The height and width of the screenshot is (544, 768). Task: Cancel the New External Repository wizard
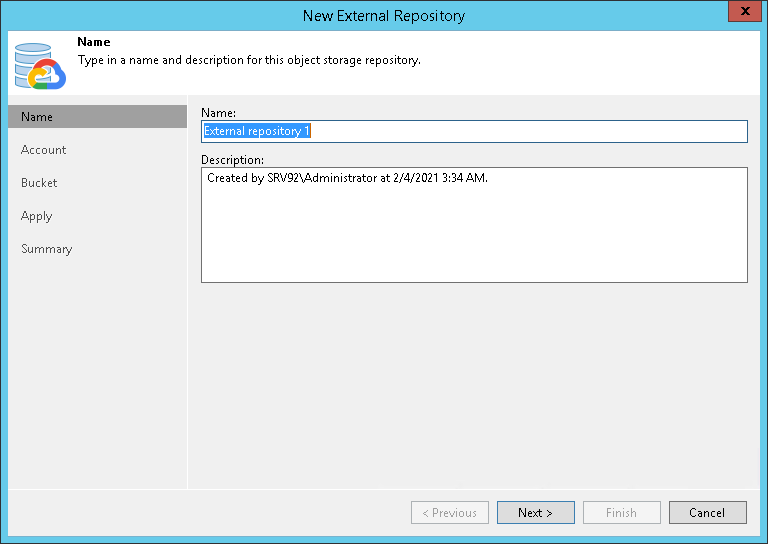click(708, 512)
